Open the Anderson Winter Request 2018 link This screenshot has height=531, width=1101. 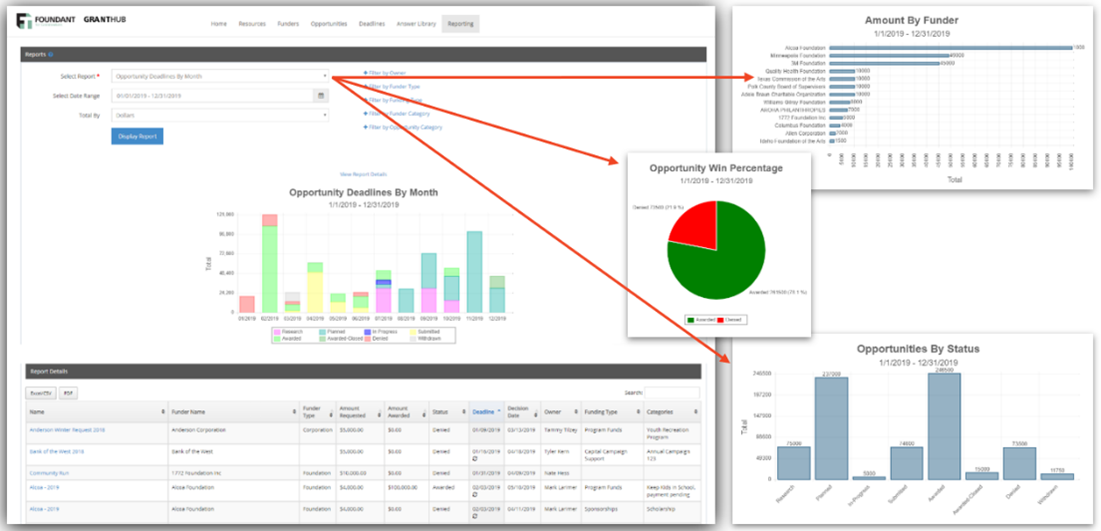tap(67, 429)
